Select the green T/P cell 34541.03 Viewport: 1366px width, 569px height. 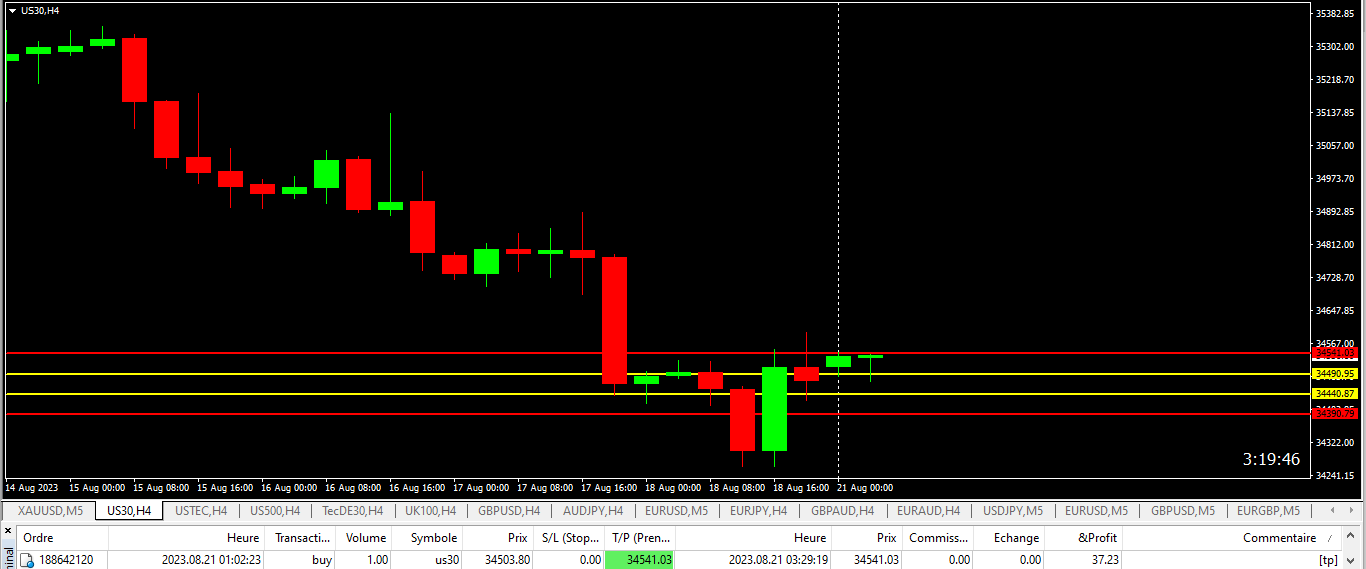[639, 560]
